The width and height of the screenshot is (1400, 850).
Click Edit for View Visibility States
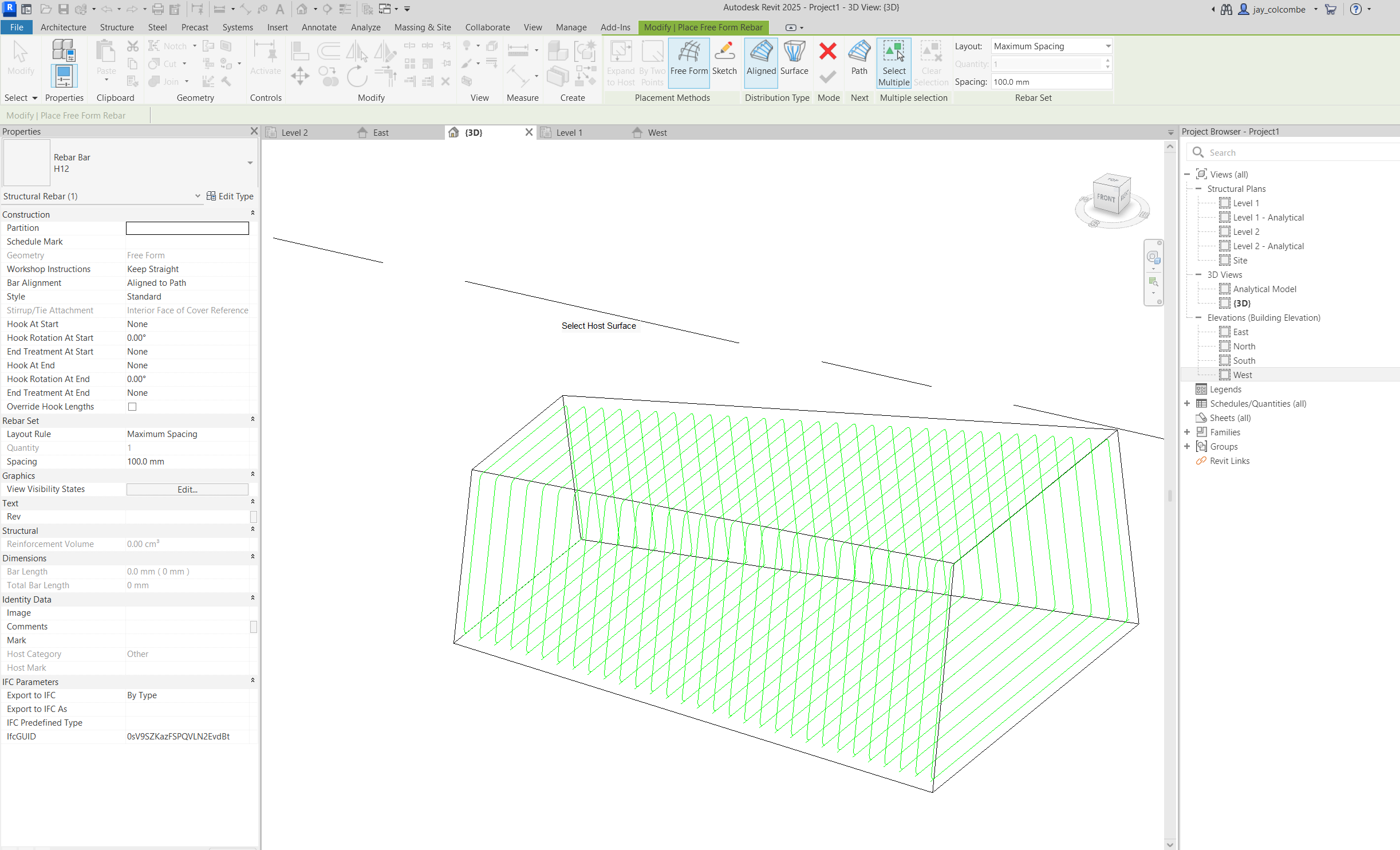click(187, 489)
